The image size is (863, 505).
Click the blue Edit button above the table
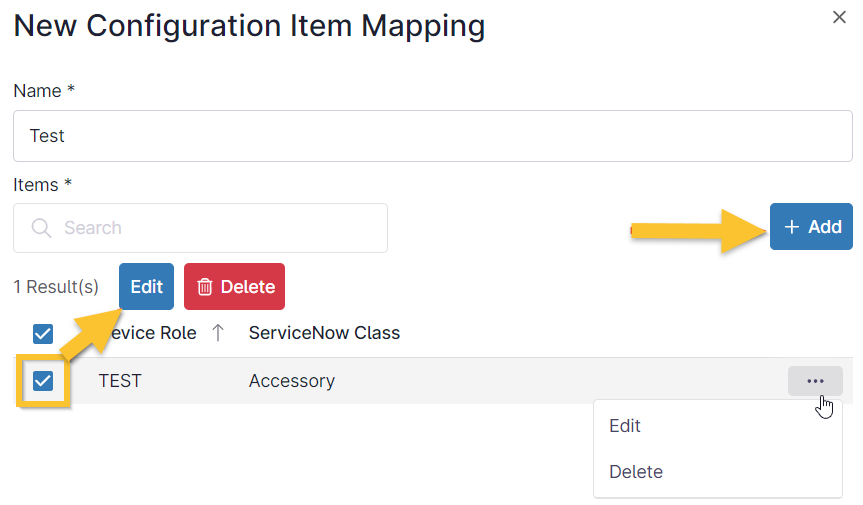(146, 287)
